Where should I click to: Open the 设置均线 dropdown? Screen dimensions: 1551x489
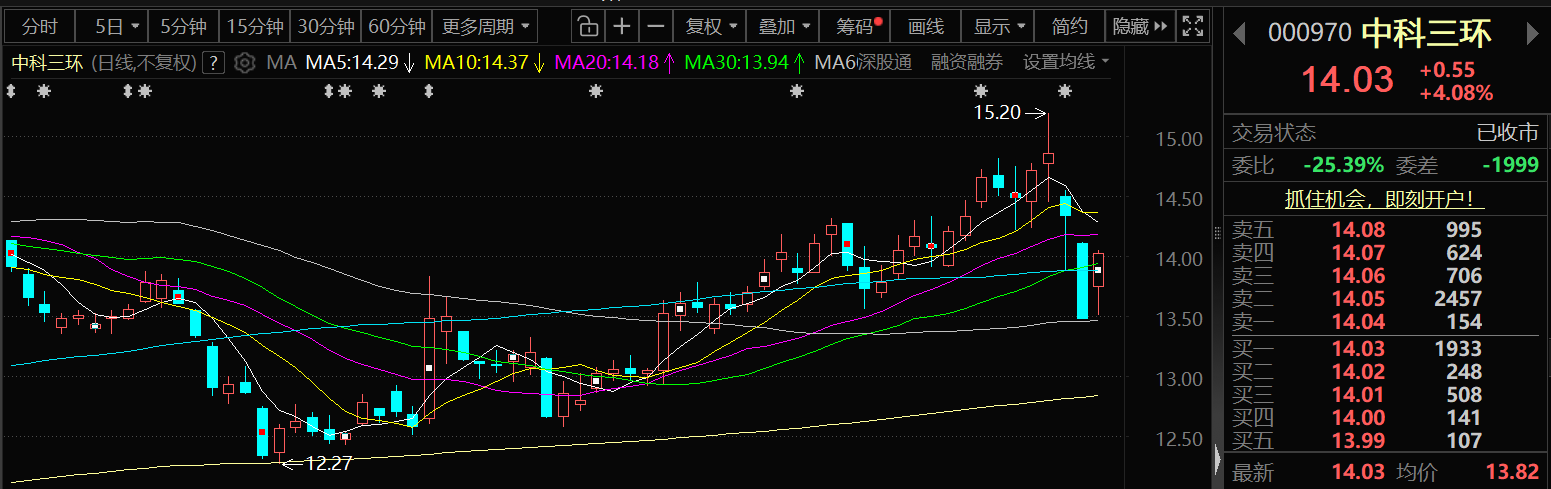(1066, 63)
